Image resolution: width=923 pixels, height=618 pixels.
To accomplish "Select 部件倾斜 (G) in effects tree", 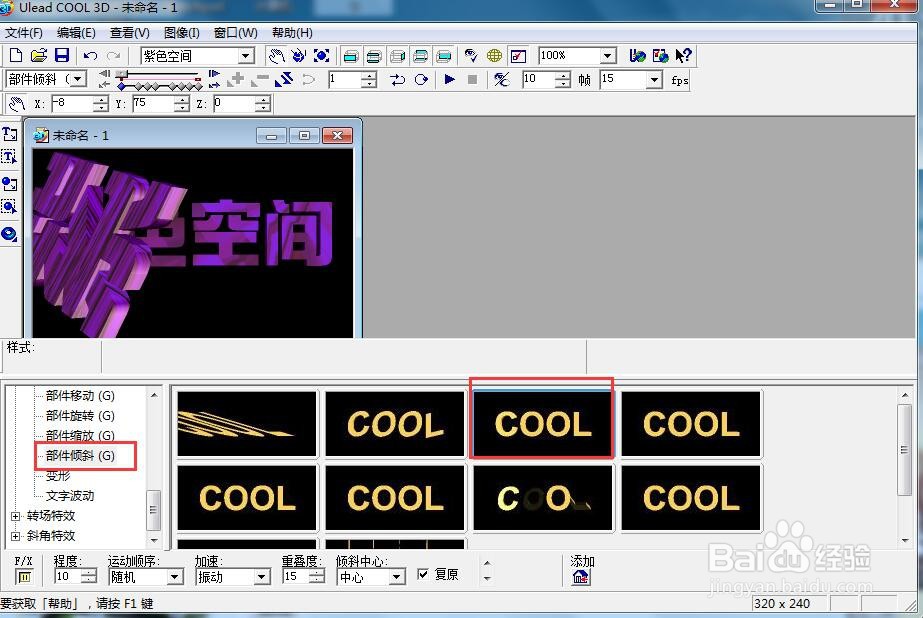I will [80, 456].
